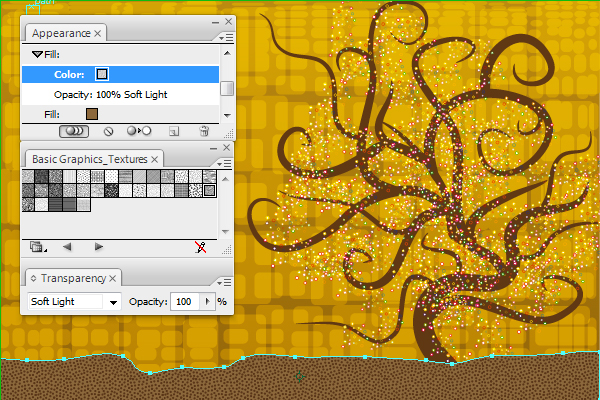
Task: Select the Transparency tab
Action: (73, 278)
